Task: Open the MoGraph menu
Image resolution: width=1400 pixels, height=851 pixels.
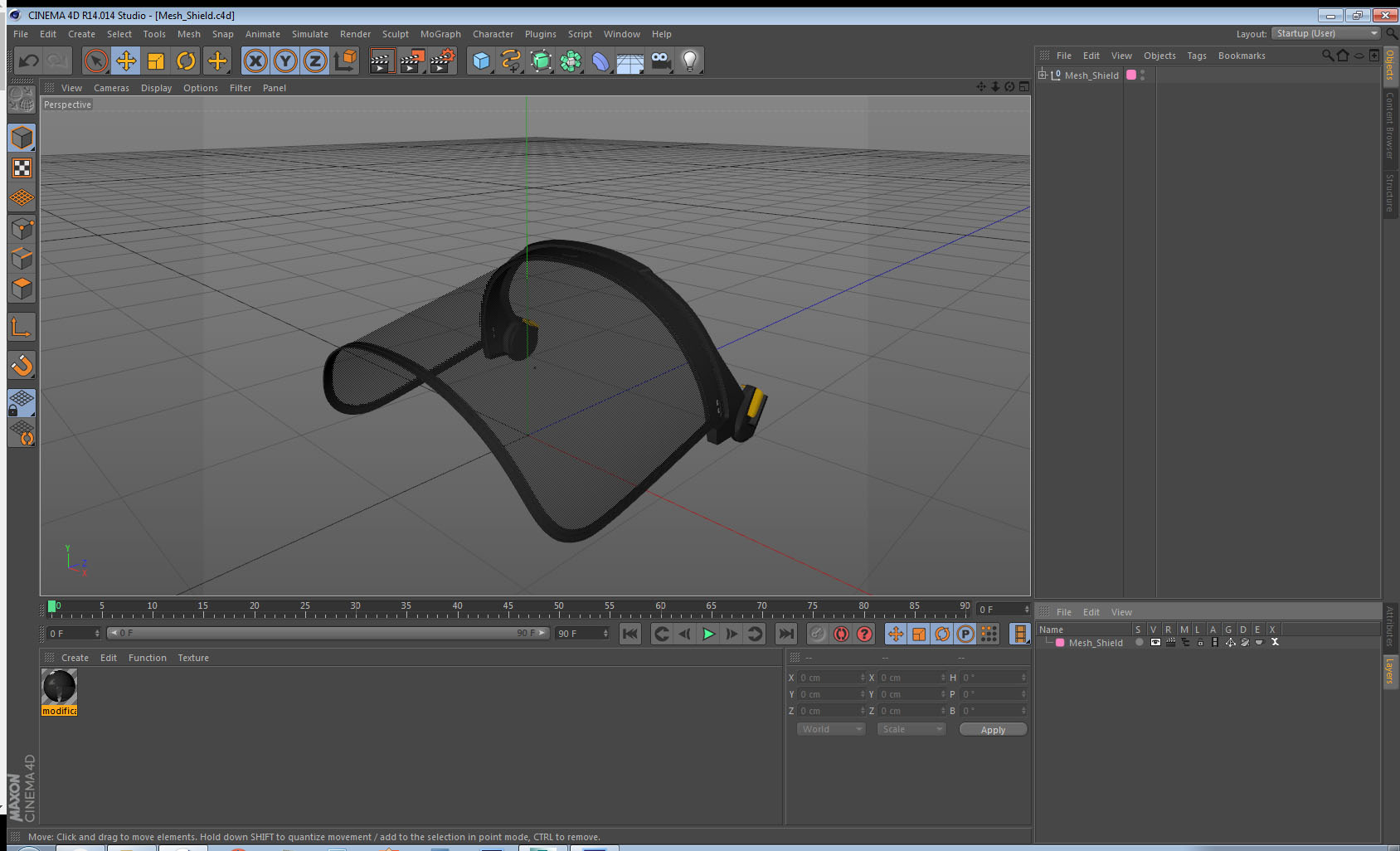Action: tap(440, 34)
